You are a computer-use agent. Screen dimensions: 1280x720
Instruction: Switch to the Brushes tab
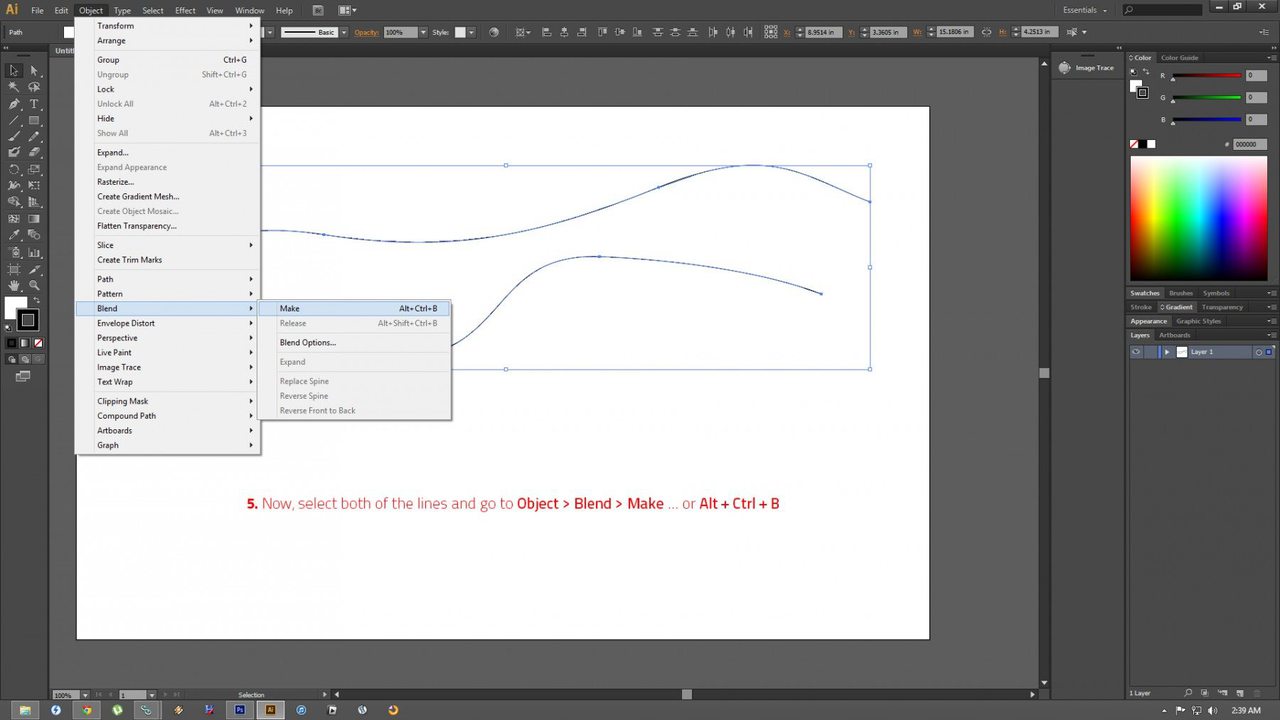tap(1181, 293)
